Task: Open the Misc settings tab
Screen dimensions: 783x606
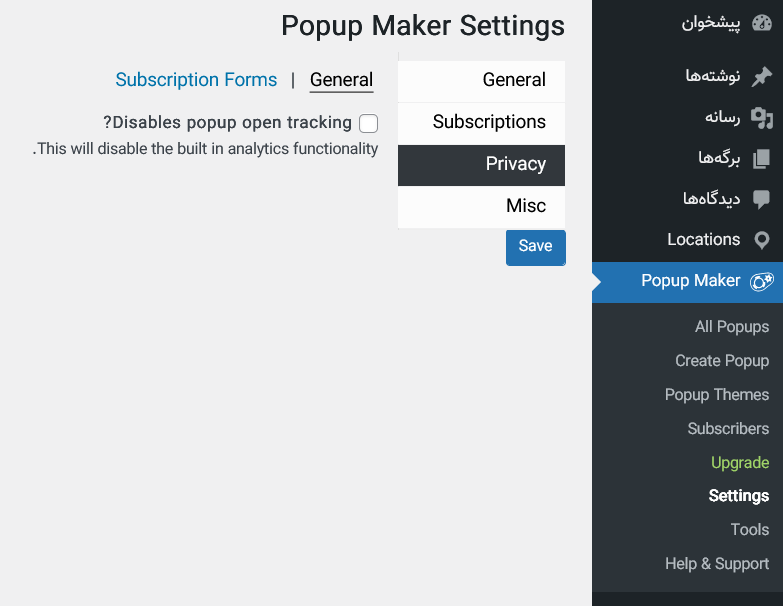Action: (x=481, y=207)
